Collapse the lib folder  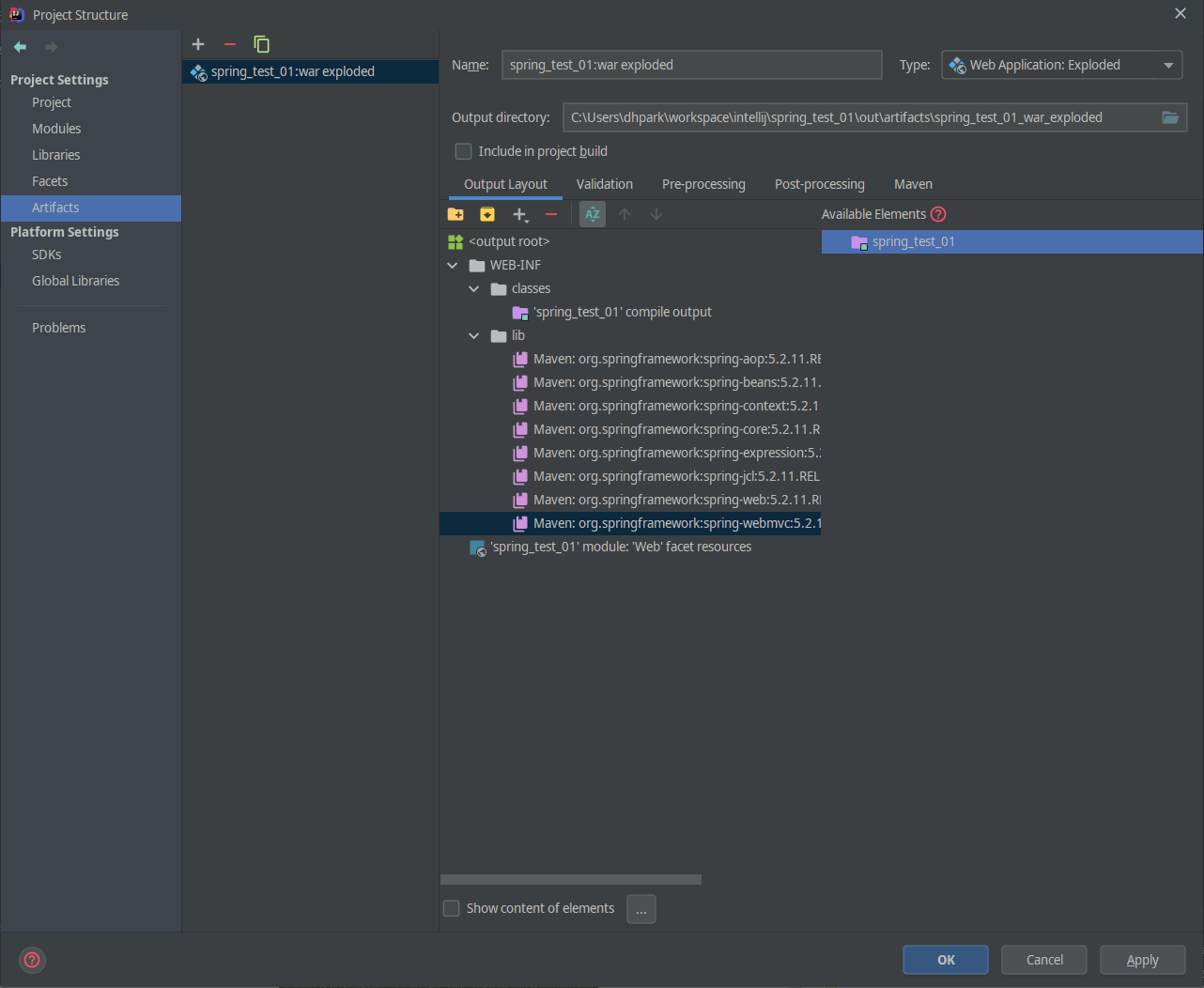474,335
